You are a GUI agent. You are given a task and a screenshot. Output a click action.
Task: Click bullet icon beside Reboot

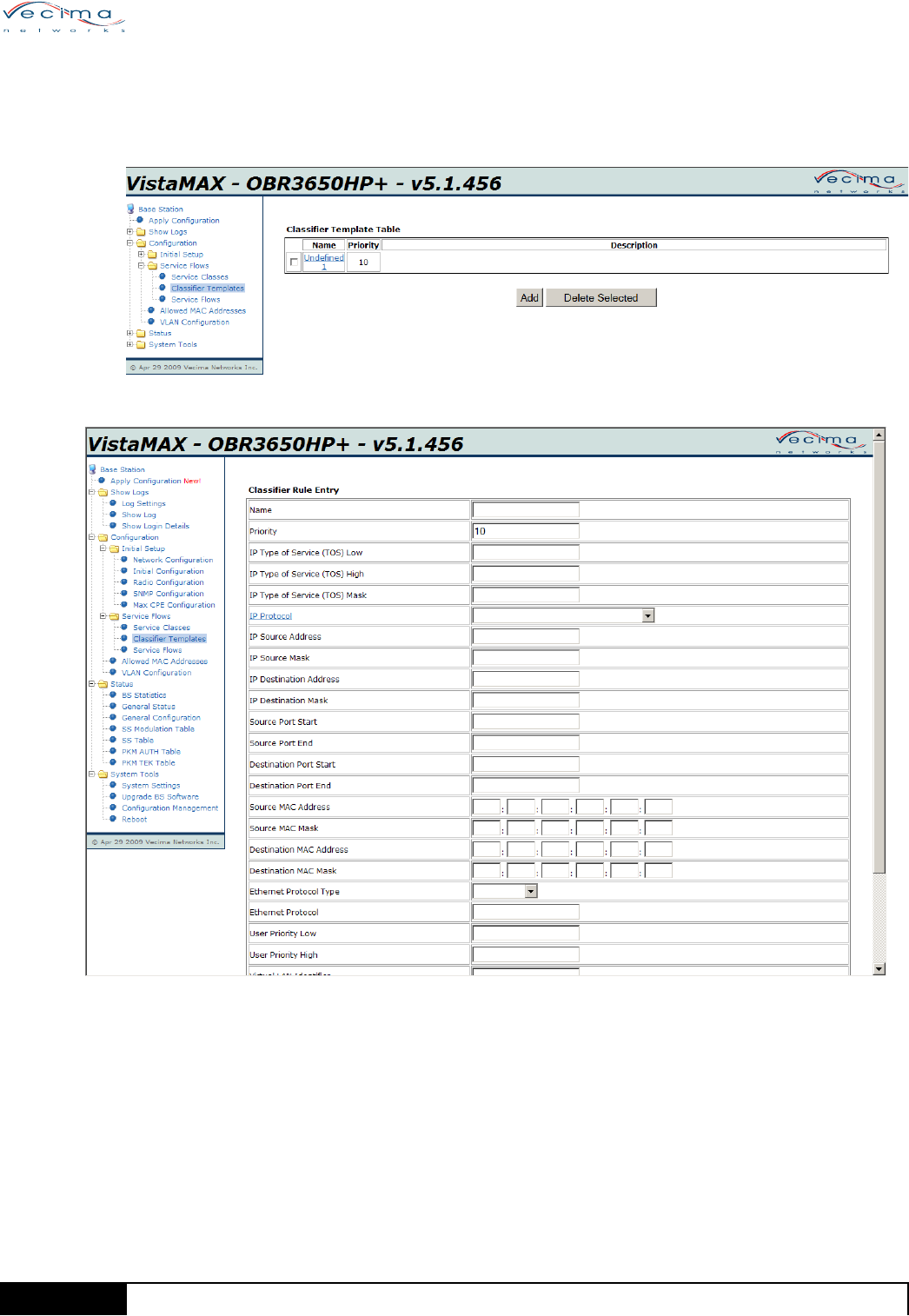click(113, 819)
